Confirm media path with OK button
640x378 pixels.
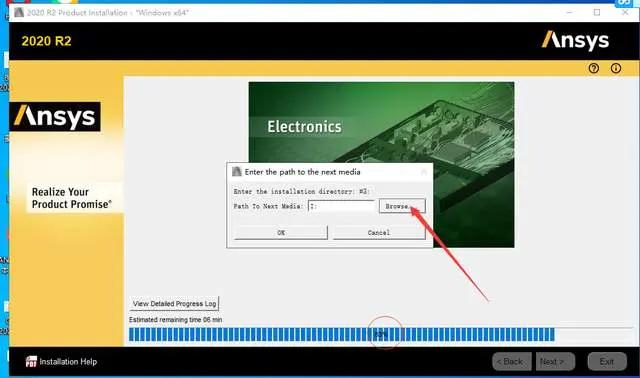tap(280, 232)
